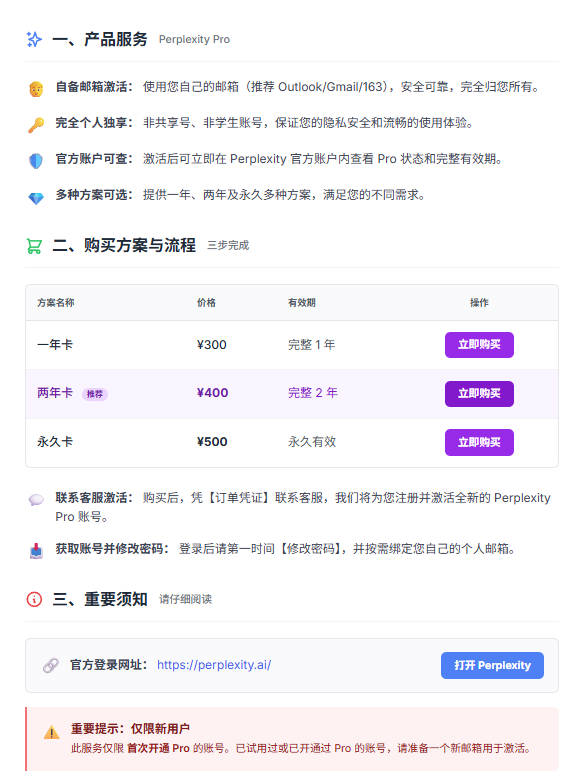
Task: Click the 官方登录网址 label
Action: [x=109, y=665]
